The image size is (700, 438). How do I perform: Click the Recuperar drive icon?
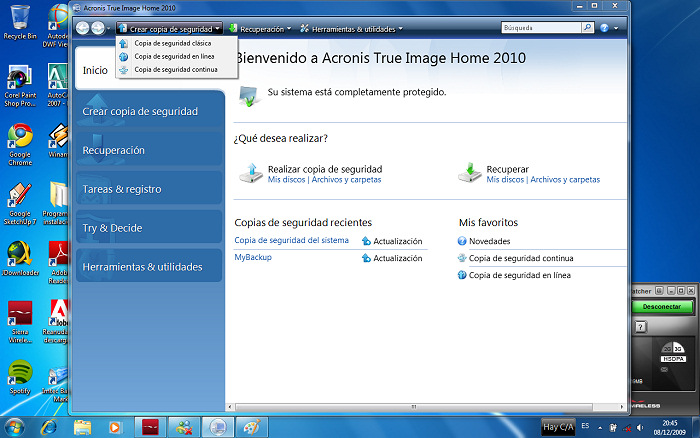tap(469, 172)
